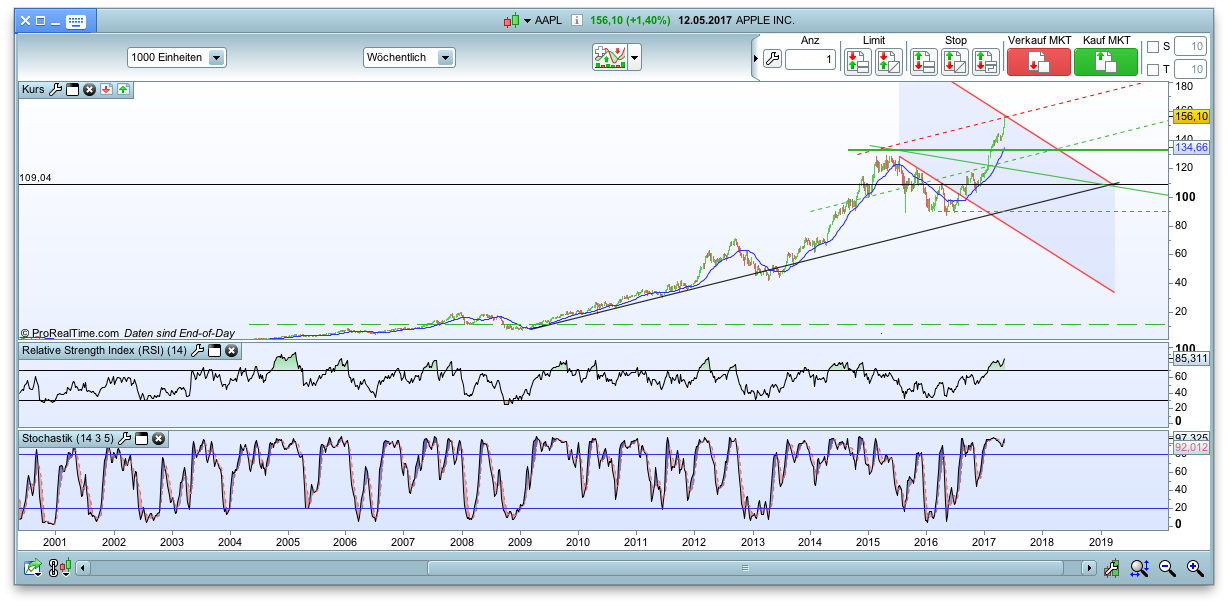
Task: Click the third Stop order icon
Action: coord(986,62)
